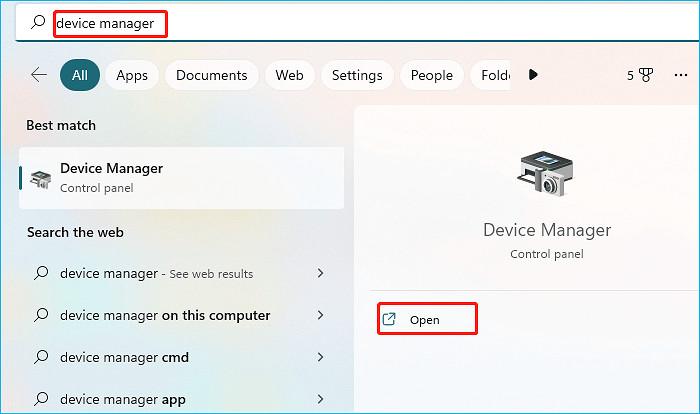Switch to the Apps filter tab
The width and height of the screenshot is (700, 414).
coord(132,75)
